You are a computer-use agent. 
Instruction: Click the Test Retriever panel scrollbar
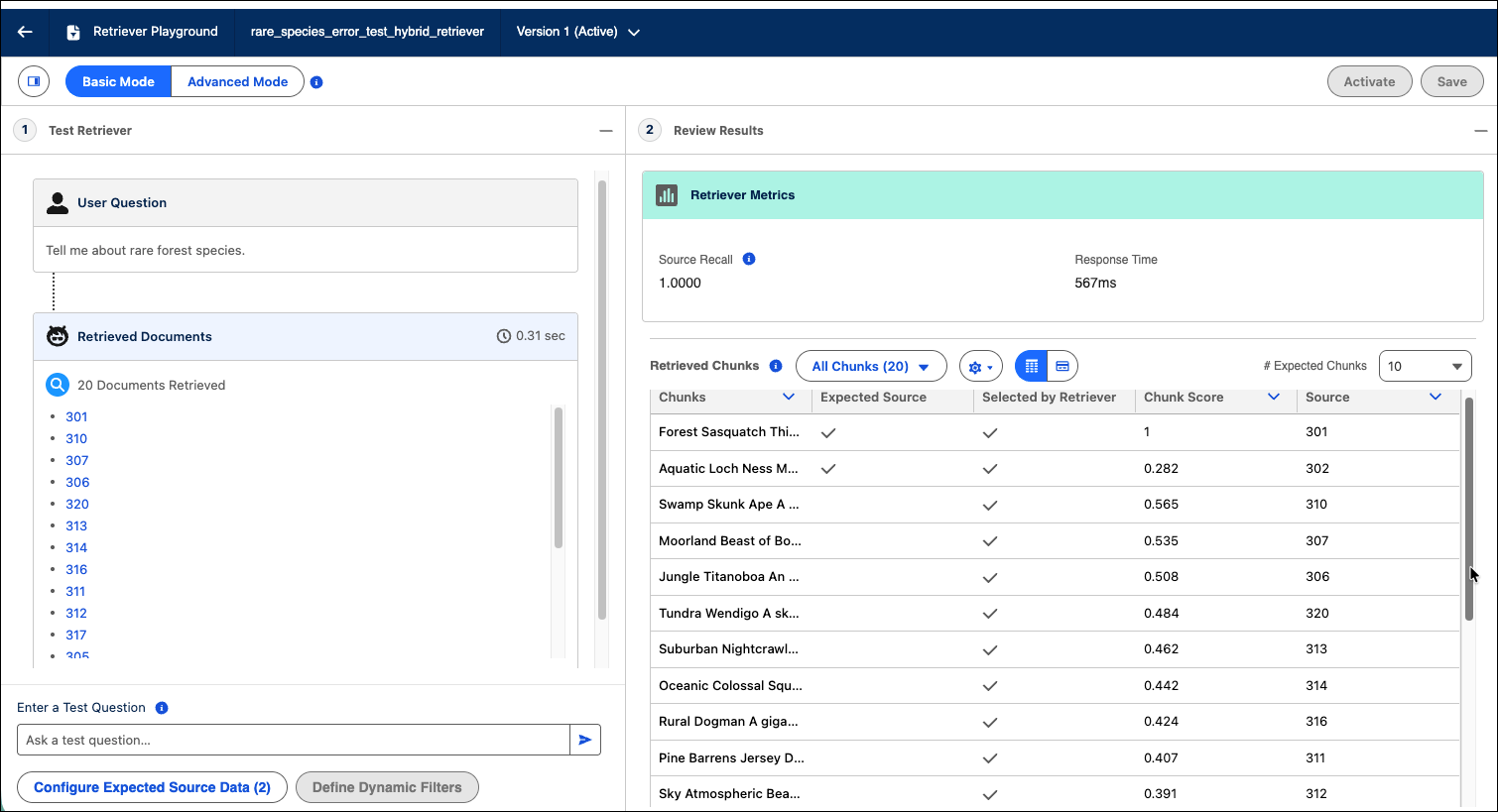[602, 400]
